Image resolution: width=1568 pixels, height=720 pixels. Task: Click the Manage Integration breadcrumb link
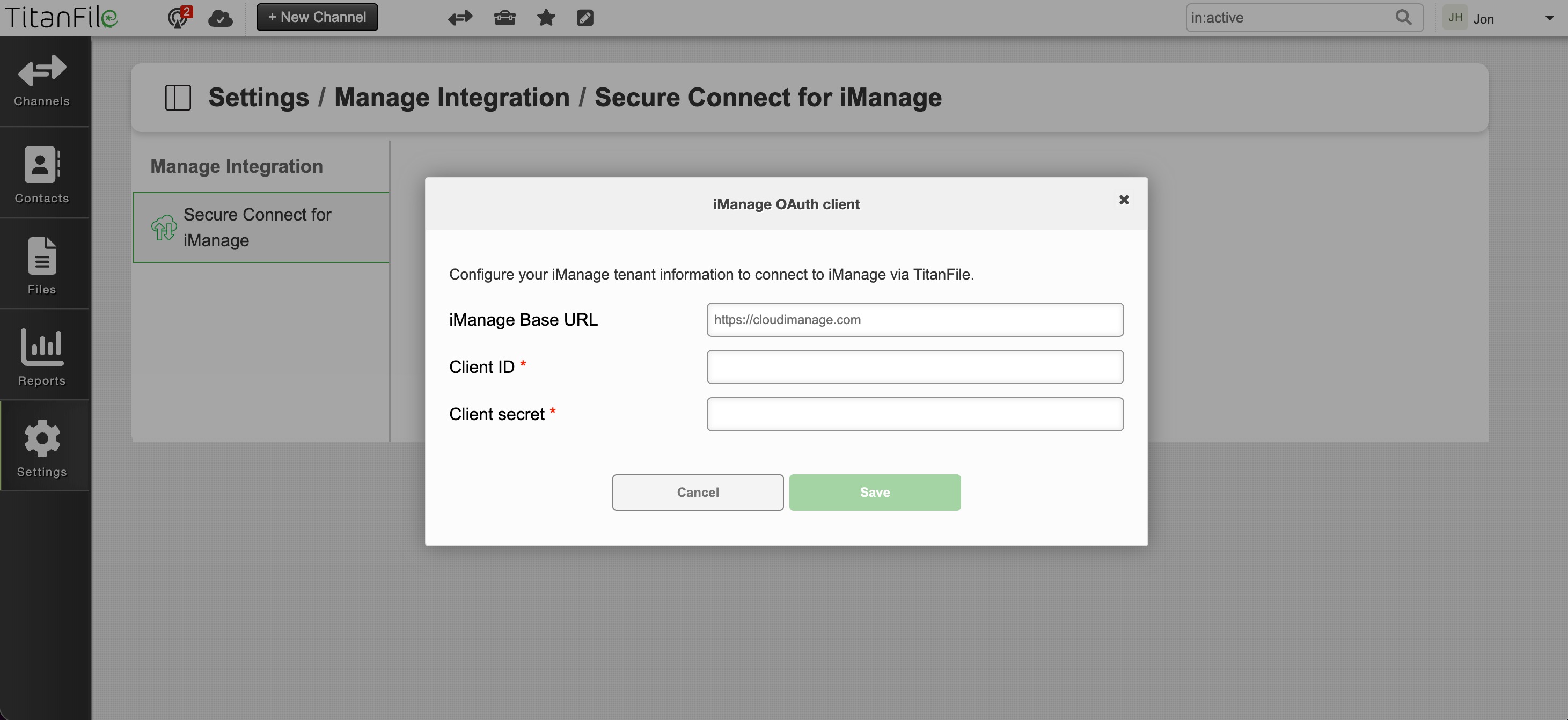click(452, 98)
